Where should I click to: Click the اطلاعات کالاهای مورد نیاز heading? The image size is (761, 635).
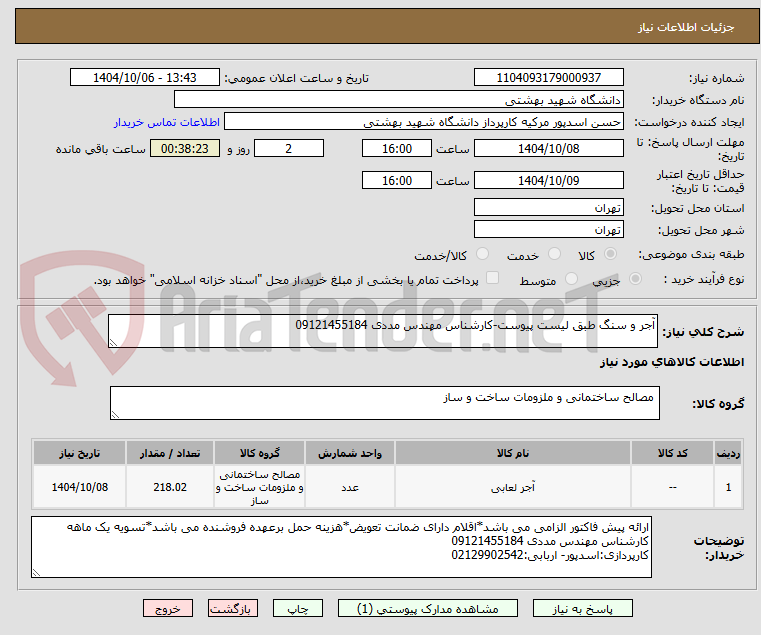click(672, 362)
